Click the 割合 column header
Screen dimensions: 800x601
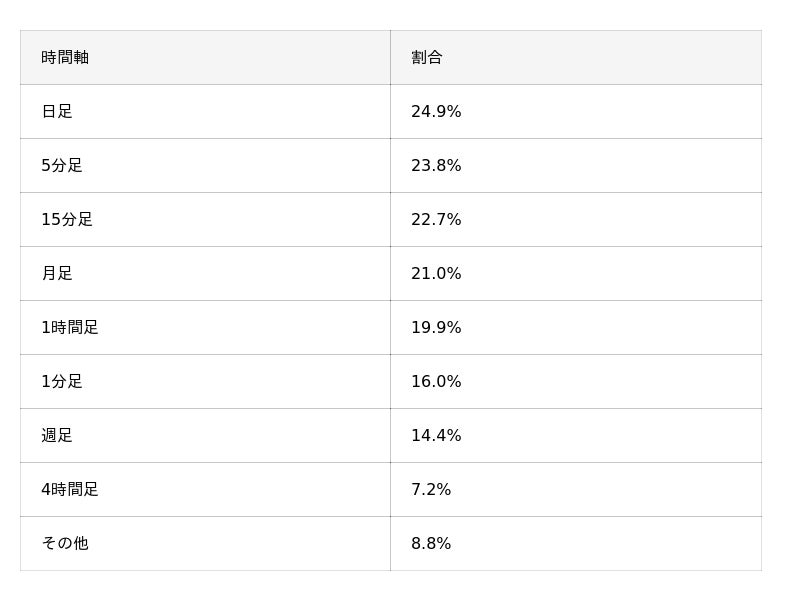pos(427,58)
